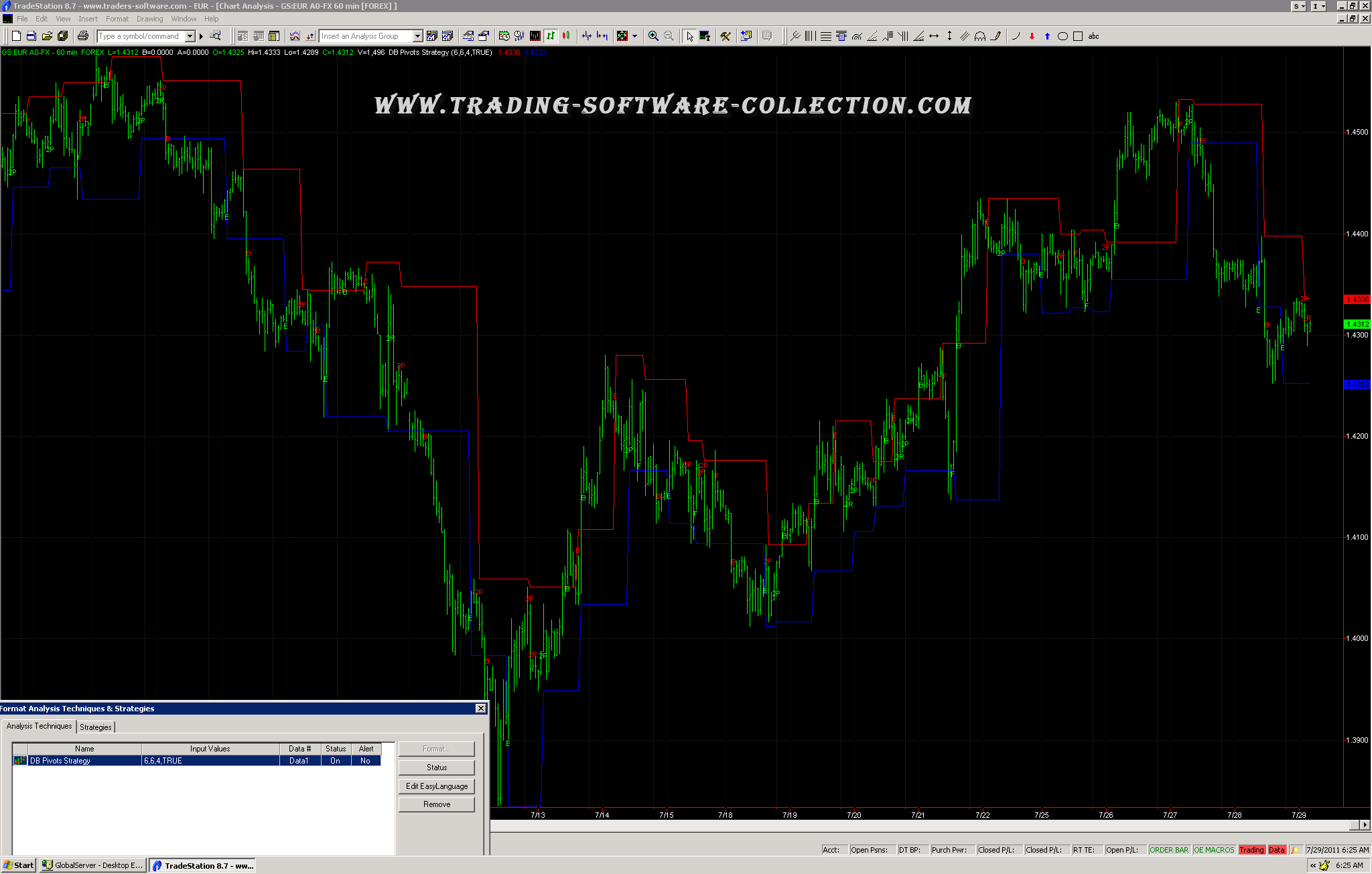Viewport: 1372px width, 874px height.
Task: Choose the blue up arrow drawing tool
Action: [1047, 36]
